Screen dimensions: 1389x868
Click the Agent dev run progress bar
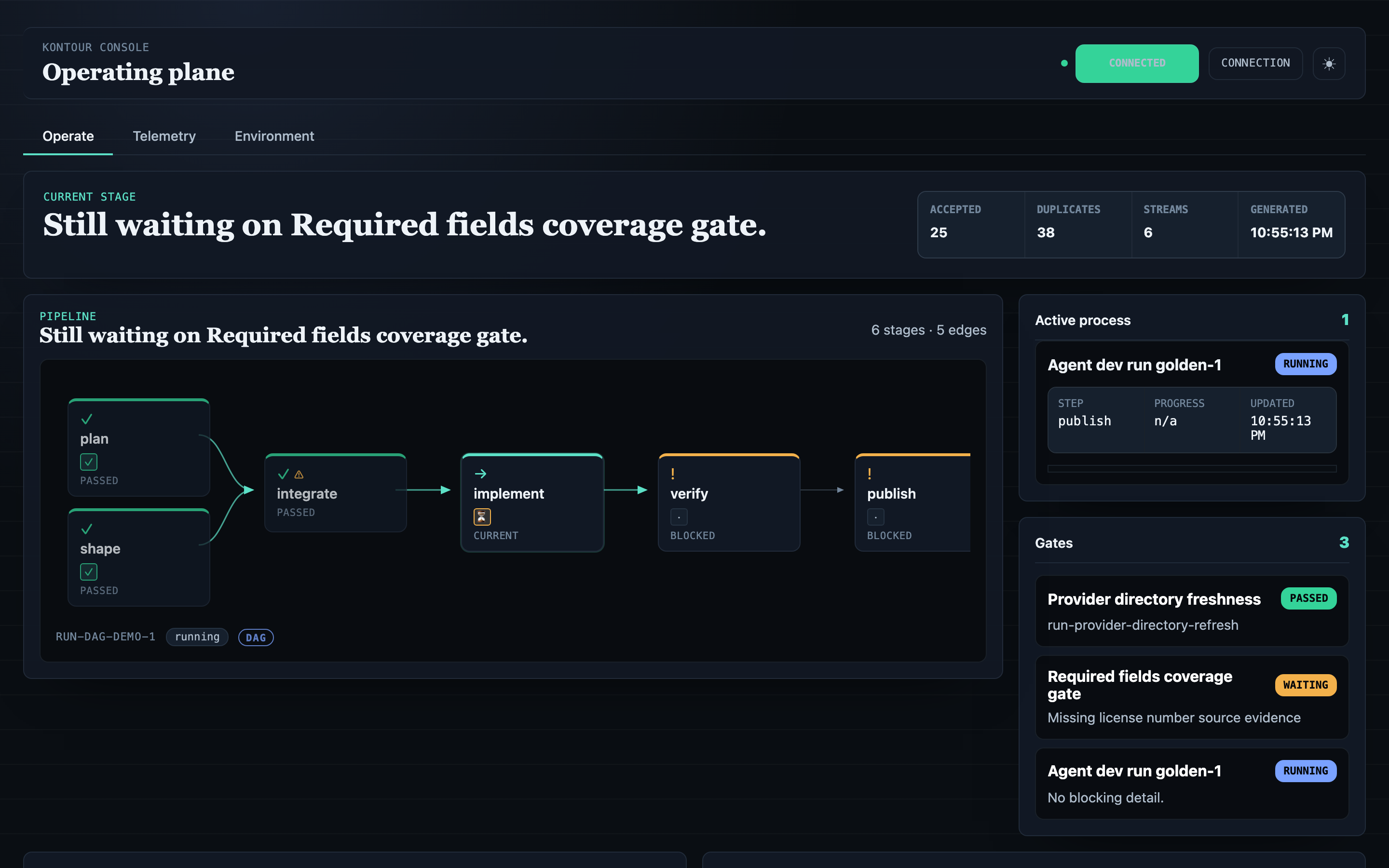click(x=1192, y=468)
